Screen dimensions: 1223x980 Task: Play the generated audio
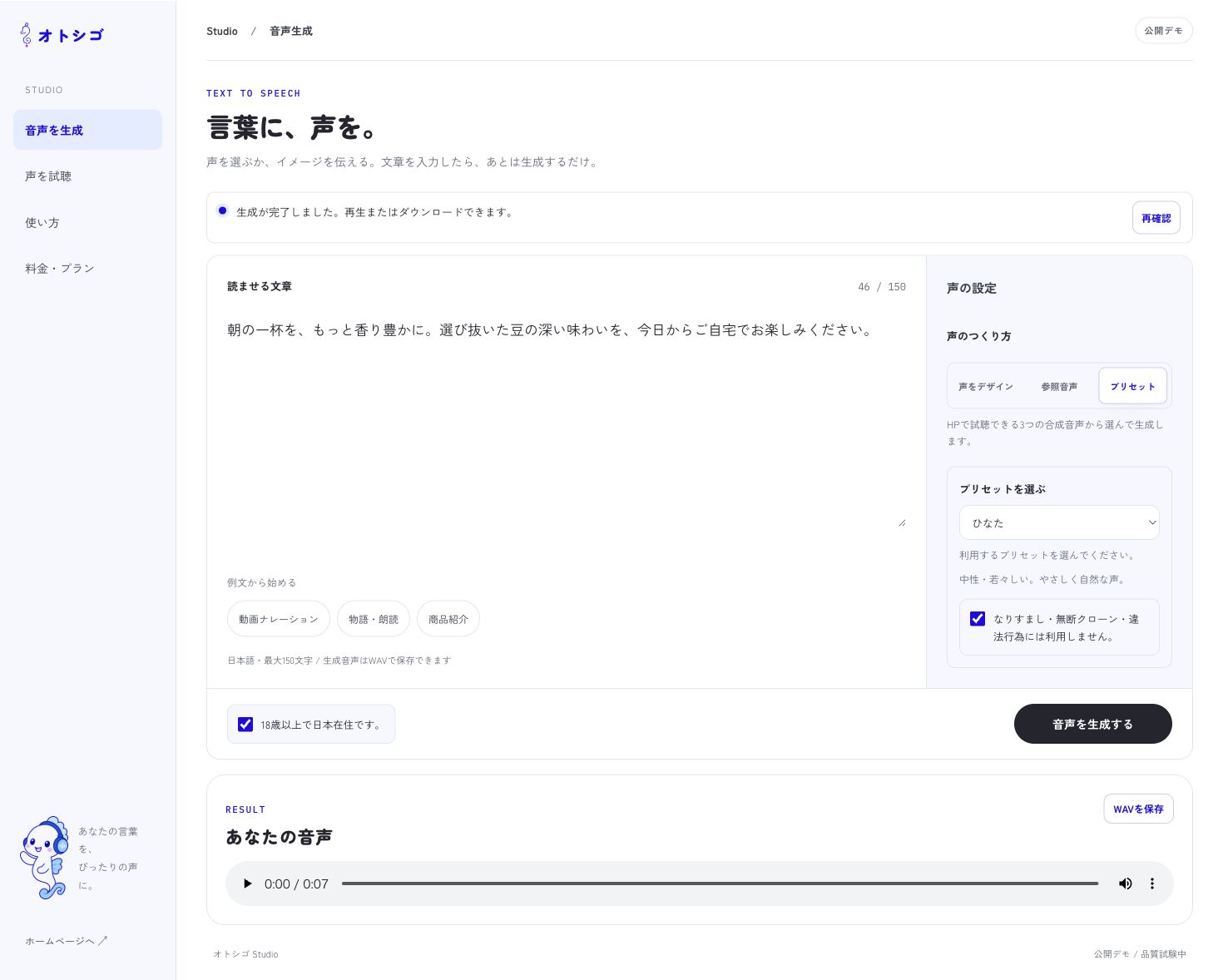pos(247,883)
